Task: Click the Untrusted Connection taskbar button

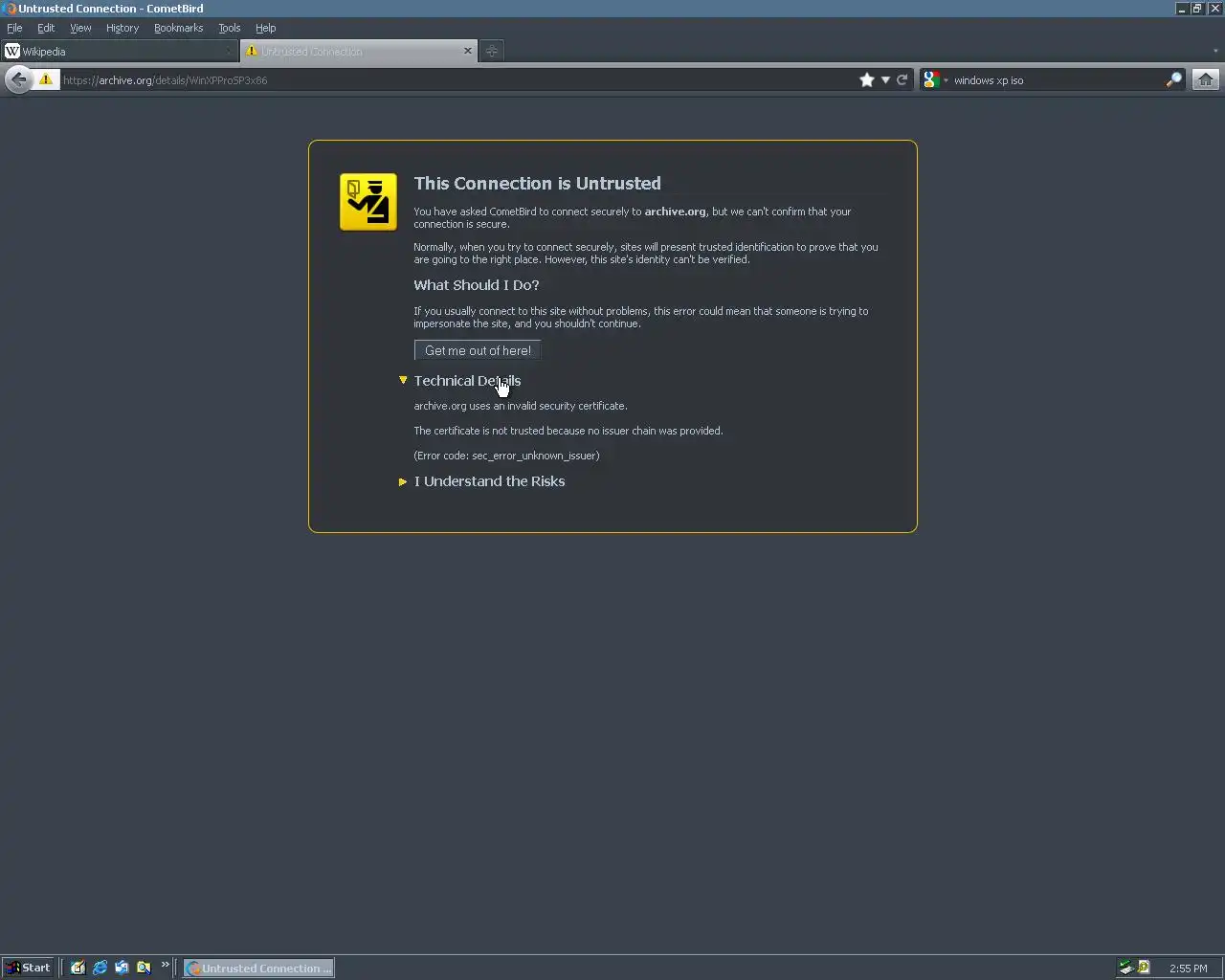Action: [258, 968]
